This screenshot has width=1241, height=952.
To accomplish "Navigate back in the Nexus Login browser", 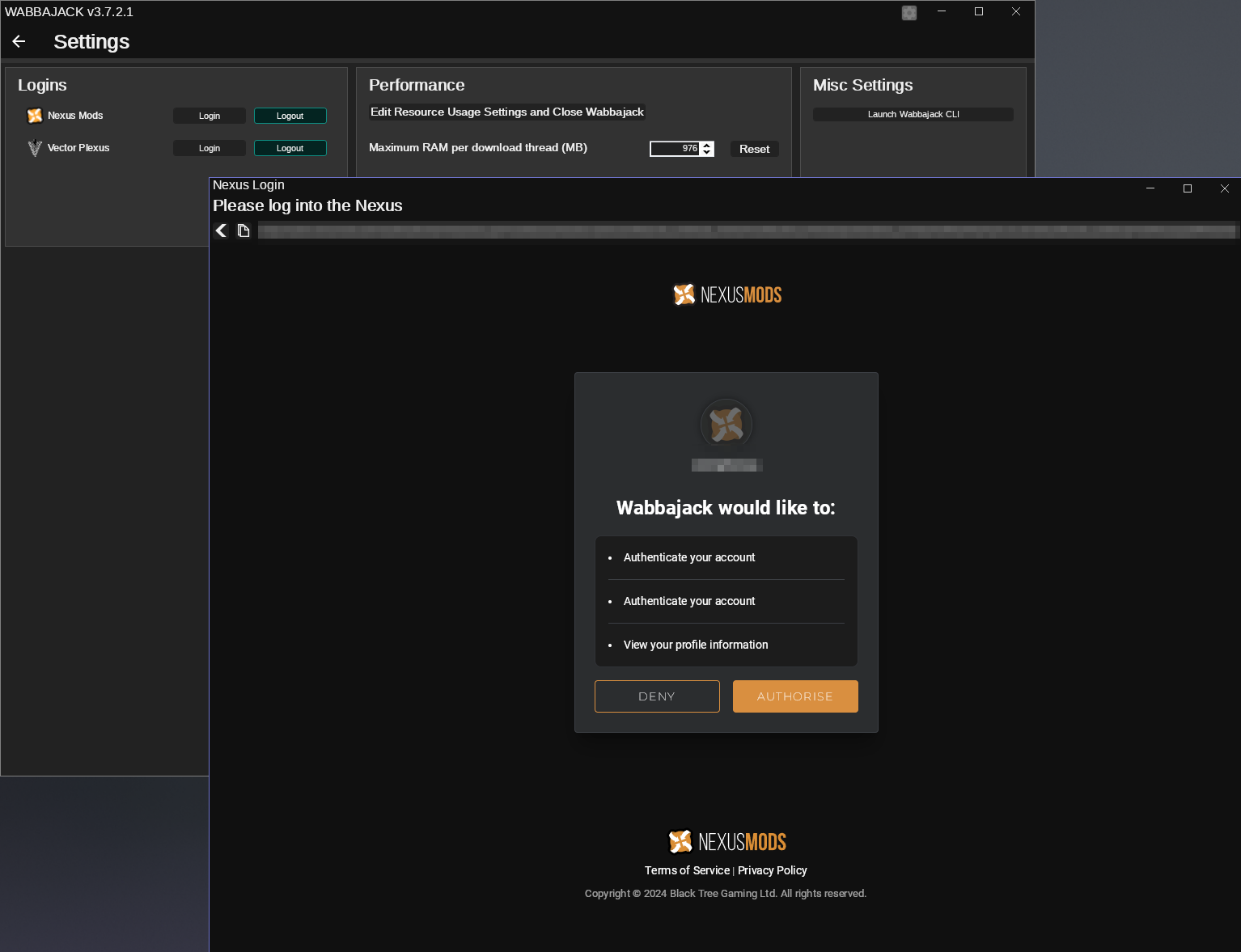I will click(221, 231).
